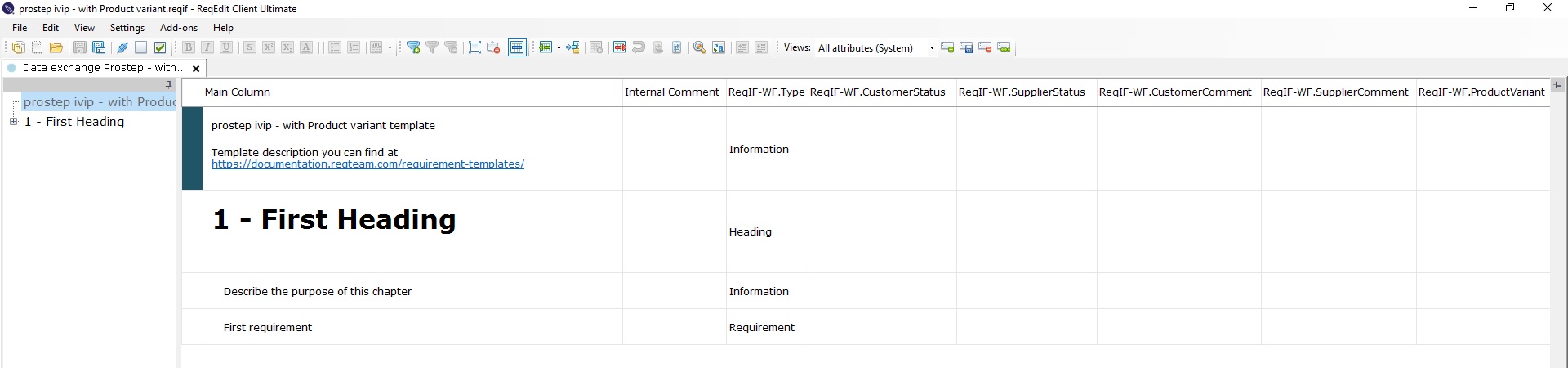Image resolution: width=1568 pixels, height=368 pixels.
Task: Open the View menu
Action: (84, 28)
